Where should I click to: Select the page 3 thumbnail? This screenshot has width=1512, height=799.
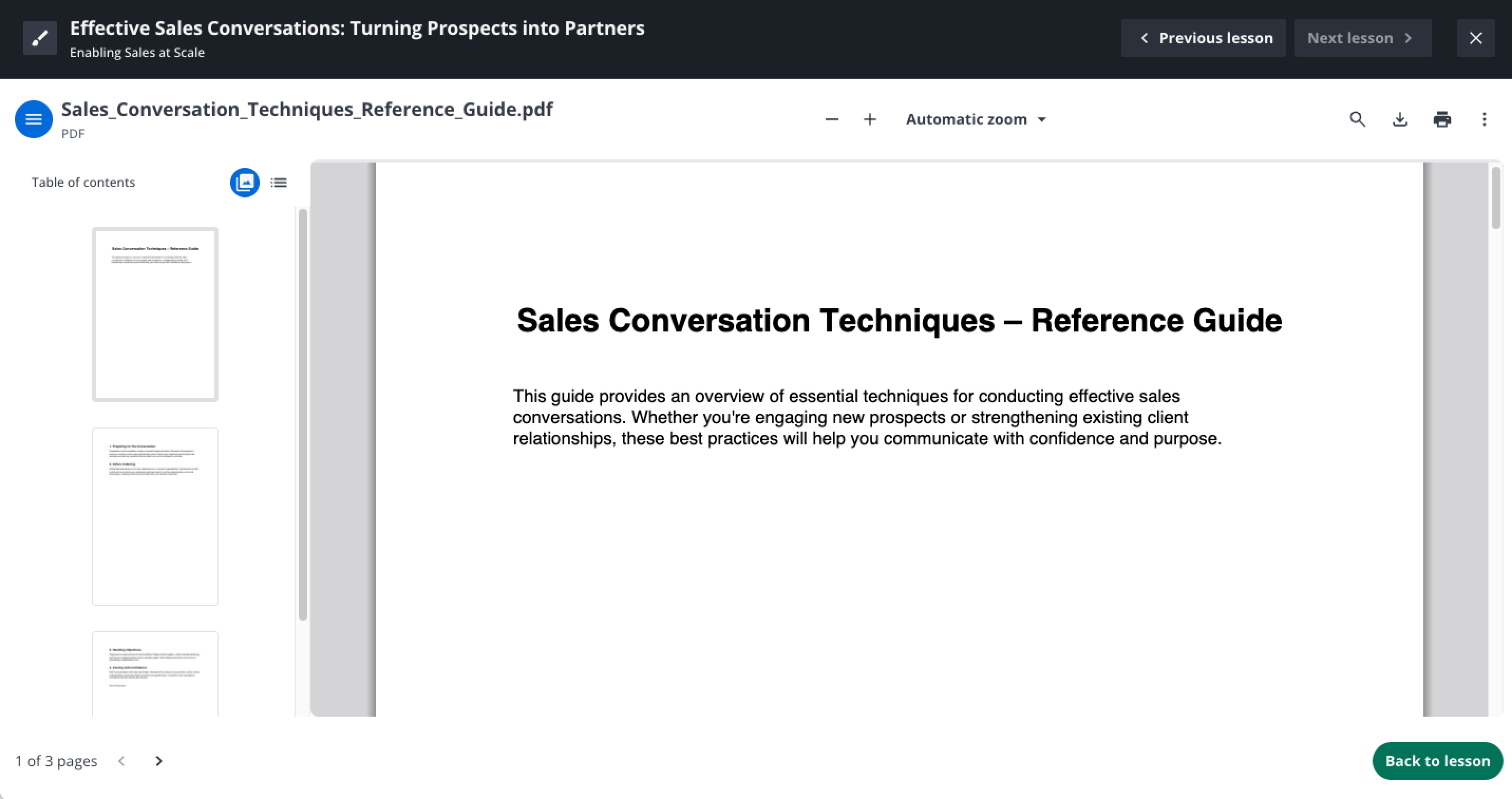(x=155, y=673)
